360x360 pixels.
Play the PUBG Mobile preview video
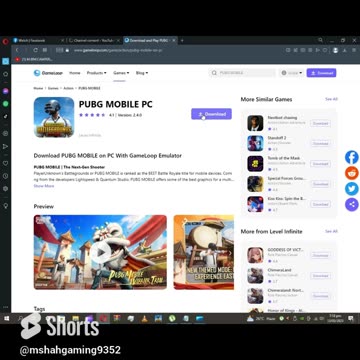[x=100, y=252]
